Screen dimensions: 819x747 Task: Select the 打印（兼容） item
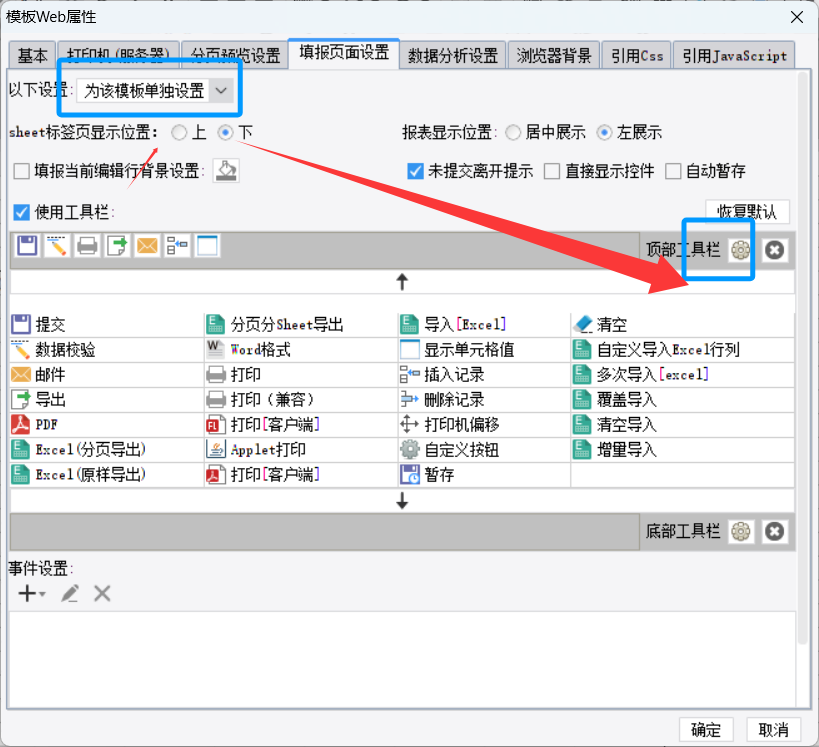coord(301,400)
